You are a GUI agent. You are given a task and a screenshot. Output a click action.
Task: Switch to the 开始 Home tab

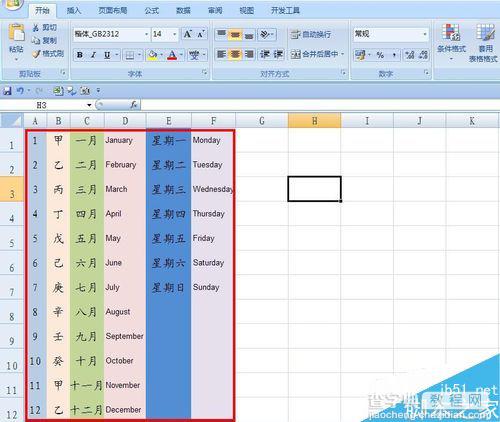click(x=42, y=10)
